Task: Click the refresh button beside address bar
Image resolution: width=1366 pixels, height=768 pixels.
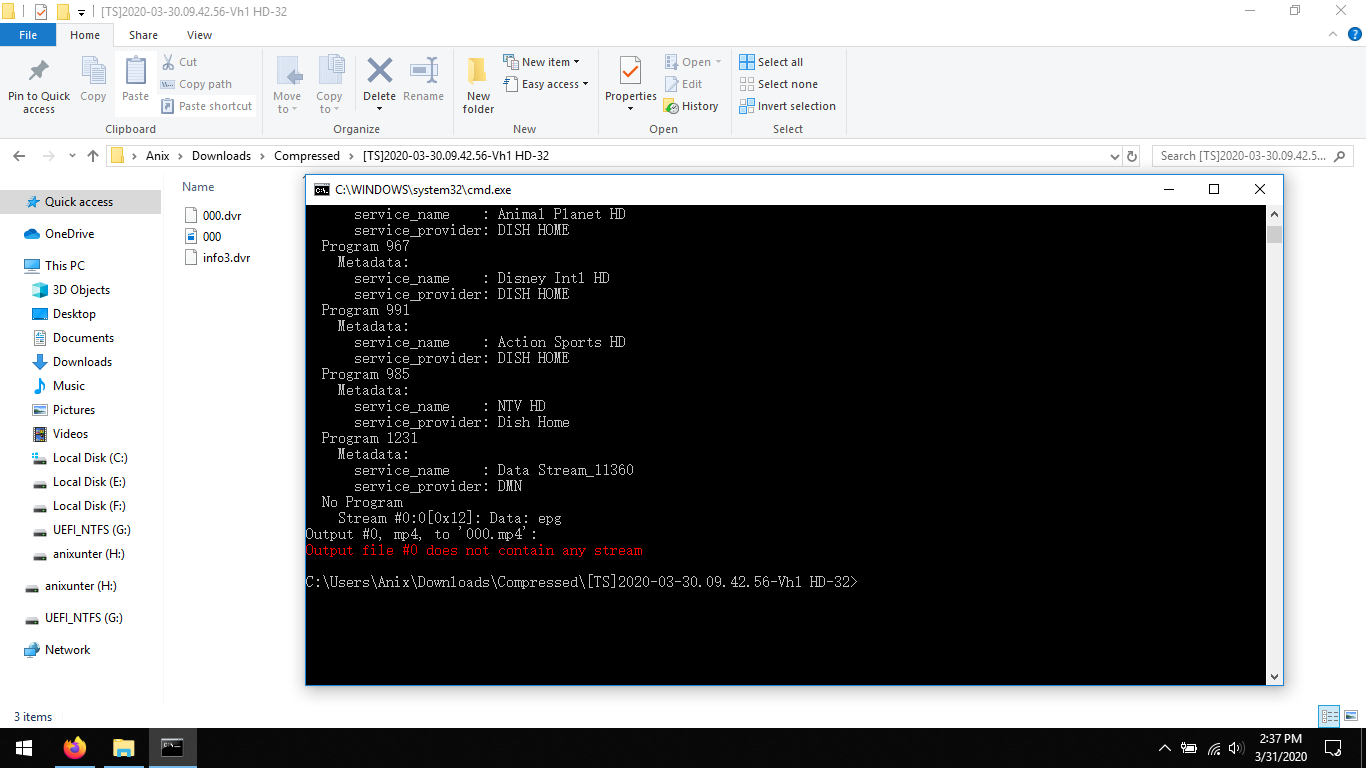Action: coord(1132,156)
